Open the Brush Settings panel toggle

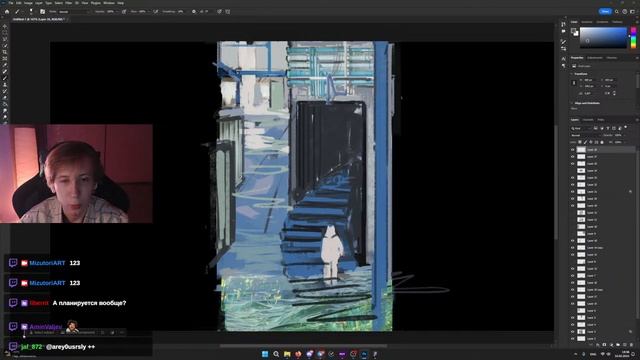[42, 11]
